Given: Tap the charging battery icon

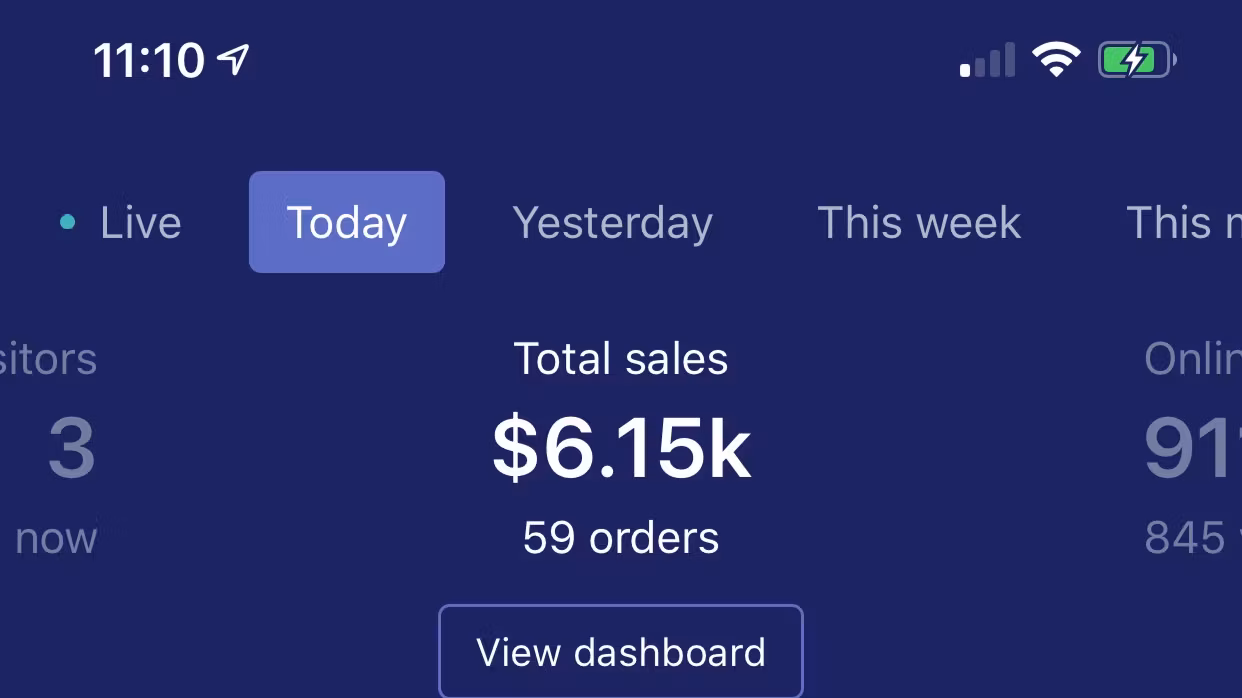Looking at the screenshot, I should [x=1136, y=61].
